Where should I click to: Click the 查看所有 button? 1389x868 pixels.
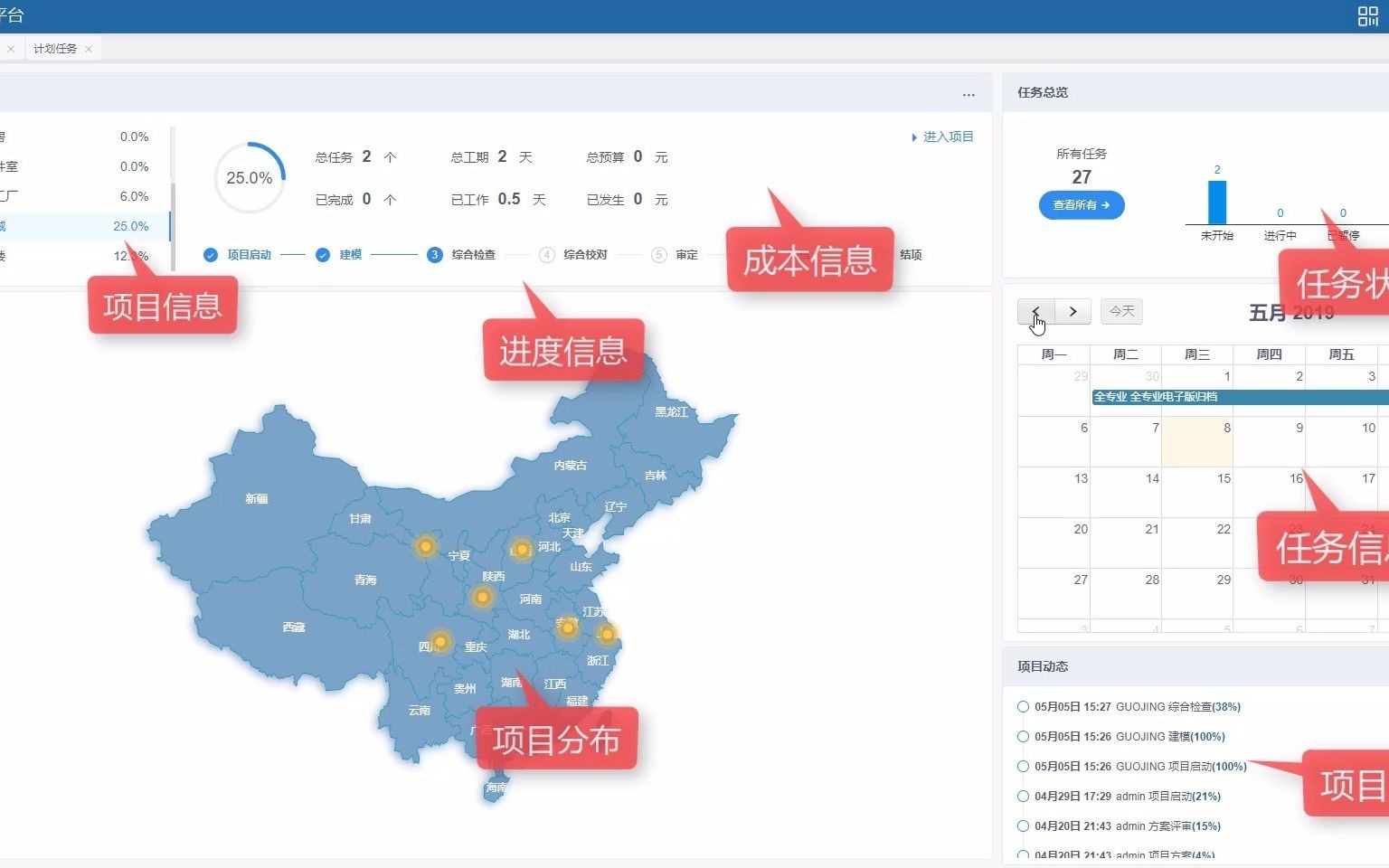click(1082, 205)
